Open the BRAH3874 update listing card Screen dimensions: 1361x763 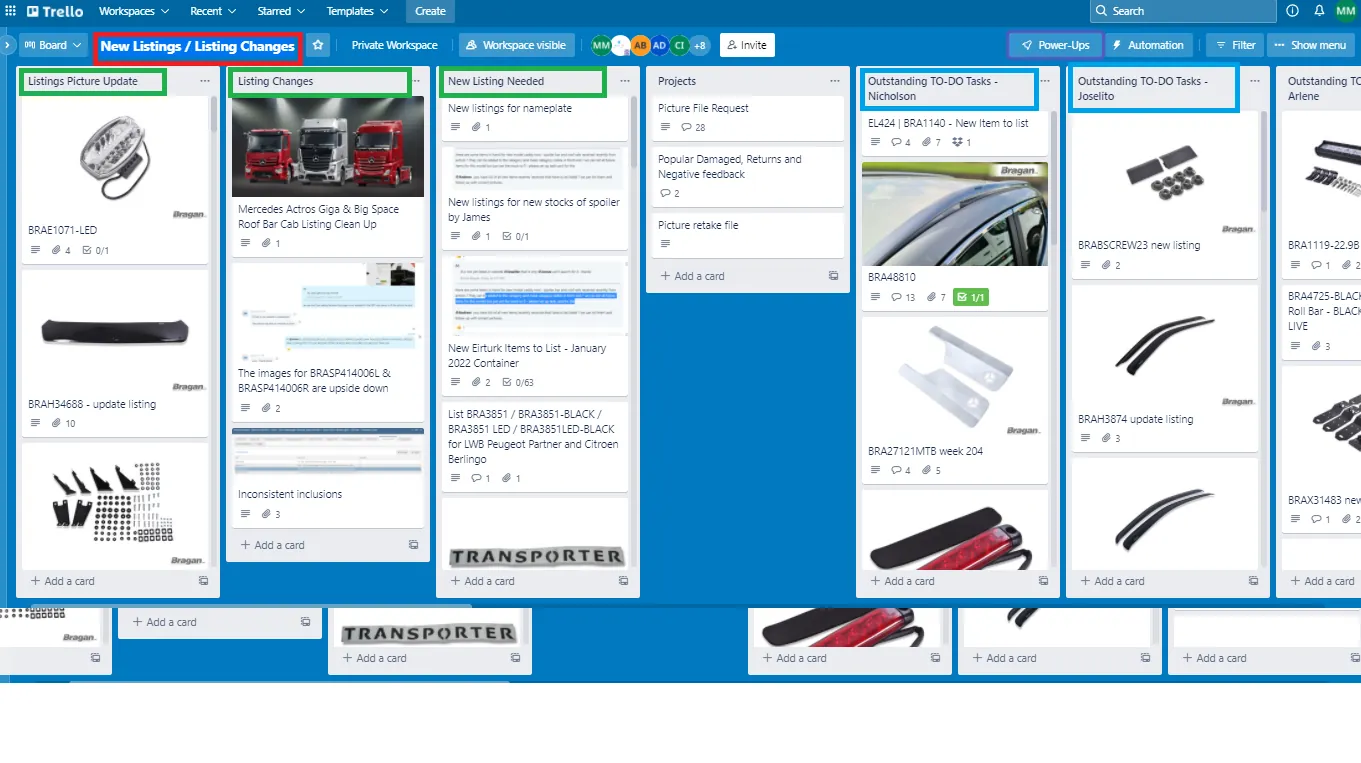point(1165,369)
